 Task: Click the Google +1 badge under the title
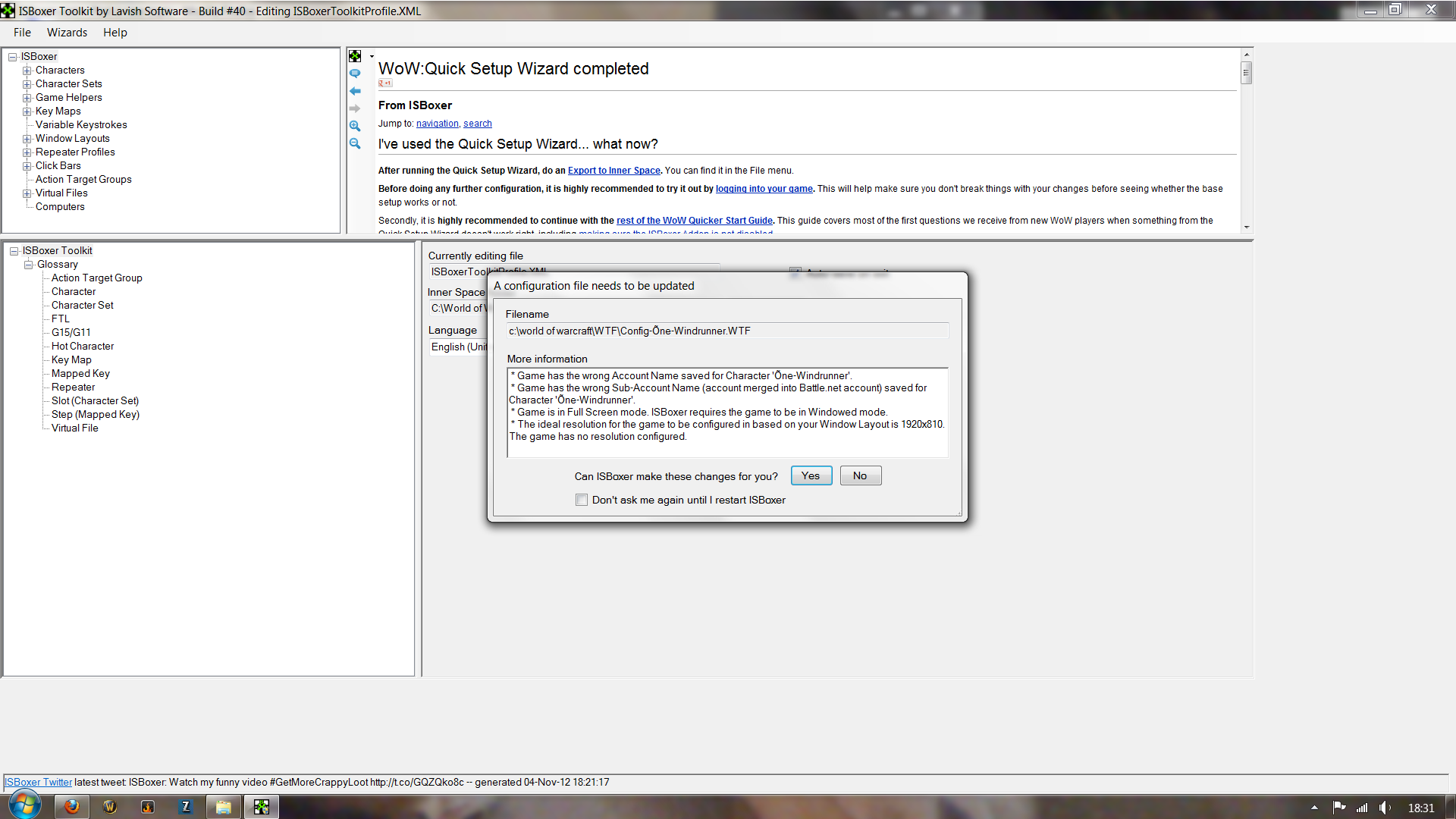385,83
